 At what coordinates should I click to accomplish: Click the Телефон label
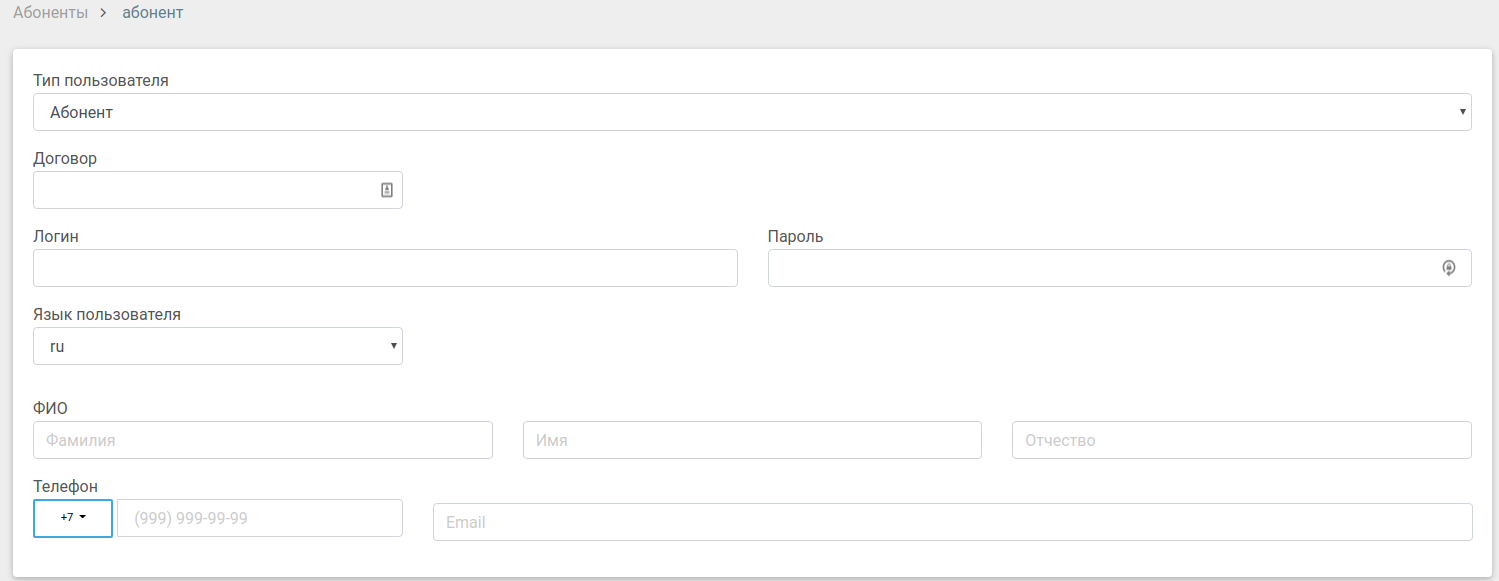coord(66,486)
